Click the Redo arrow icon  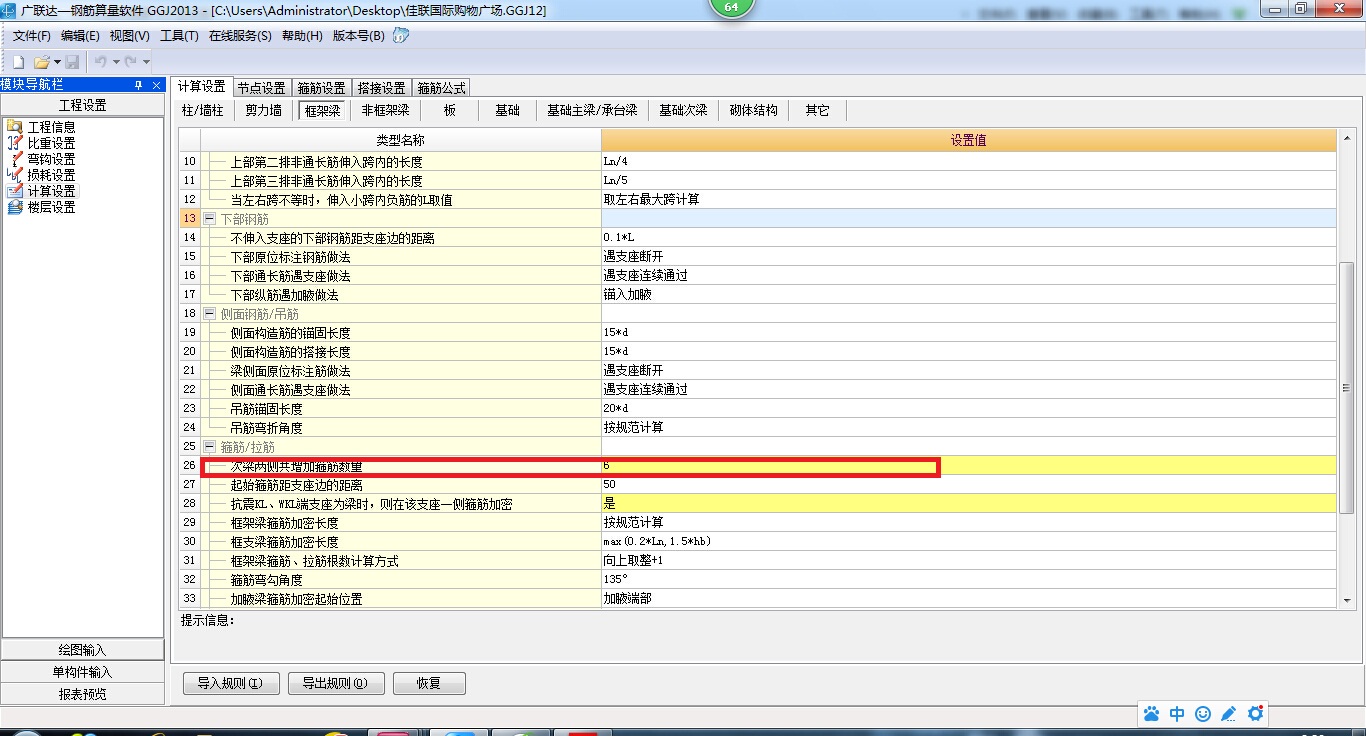click(130, 62)
